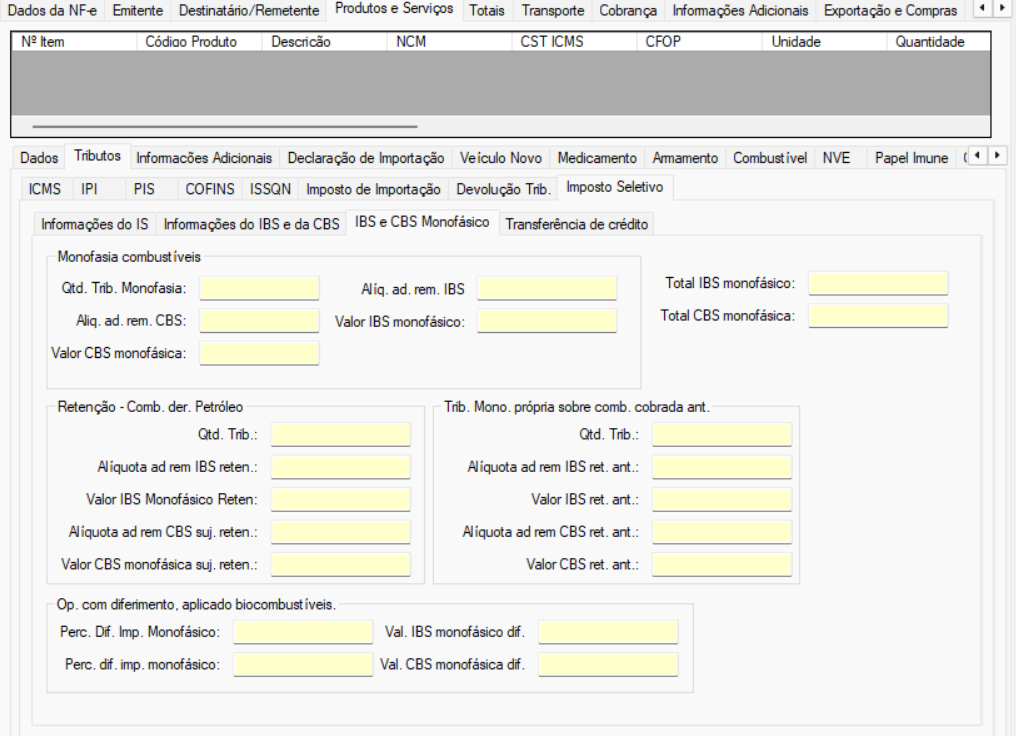Click the Código Produto column header

[200, 41]
